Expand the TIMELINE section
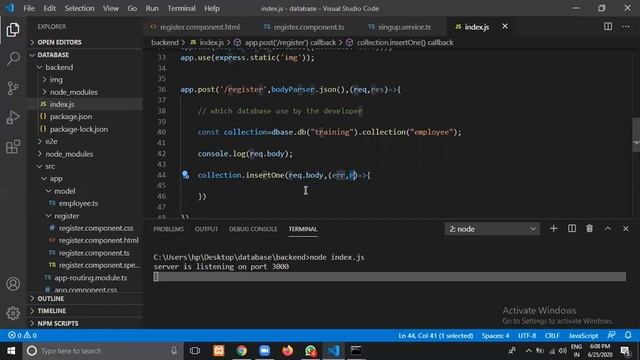 pyautogui.click(x=51, y=311)
